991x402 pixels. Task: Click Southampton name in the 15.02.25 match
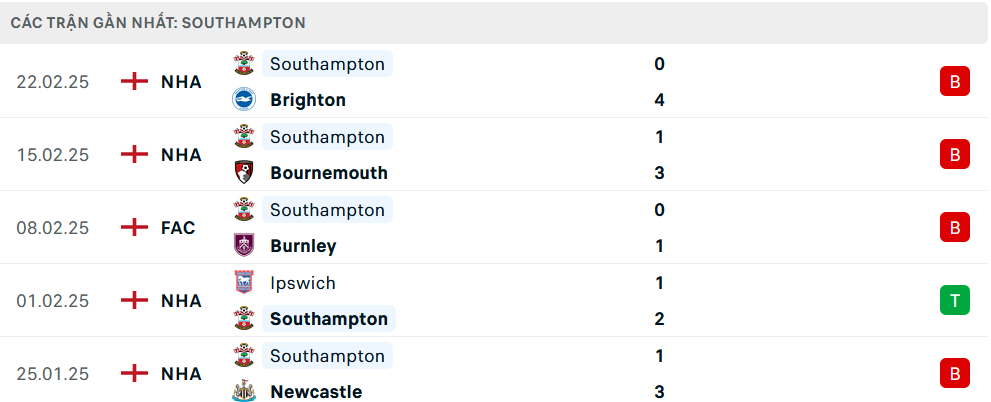coord(327,137)
